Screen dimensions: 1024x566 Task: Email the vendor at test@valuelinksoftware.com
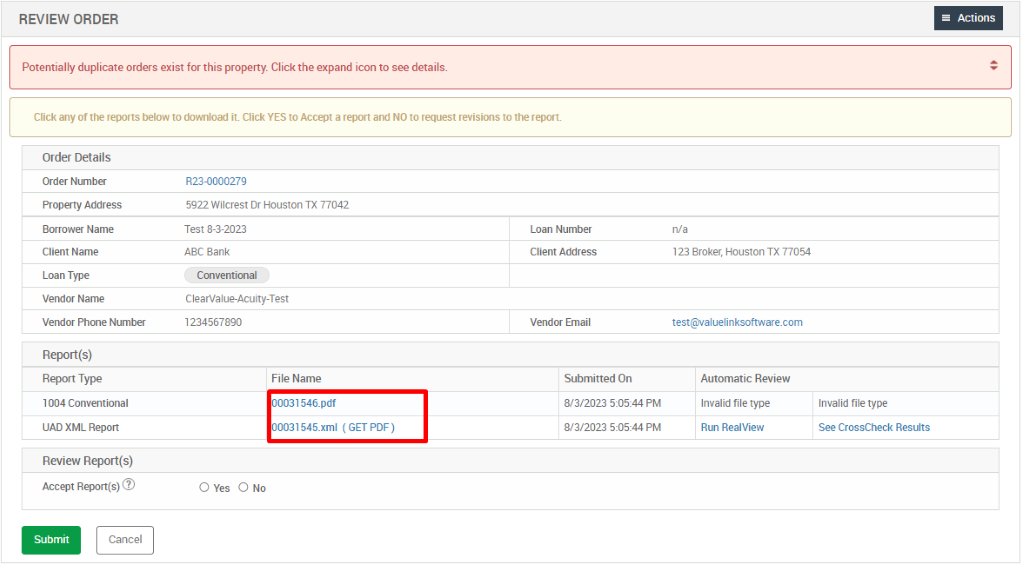[x=737, y=322]
